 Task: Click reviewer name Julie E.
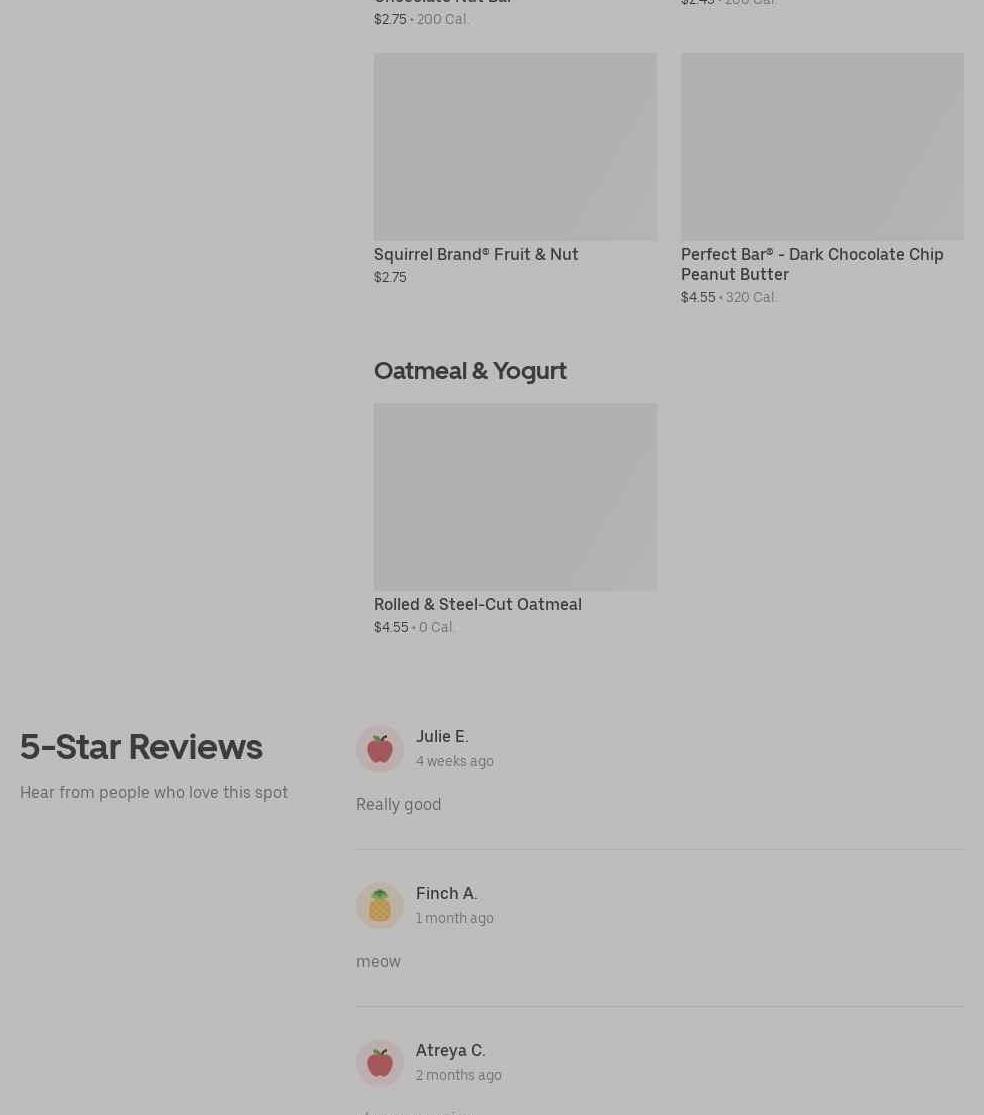pos(442,737)
